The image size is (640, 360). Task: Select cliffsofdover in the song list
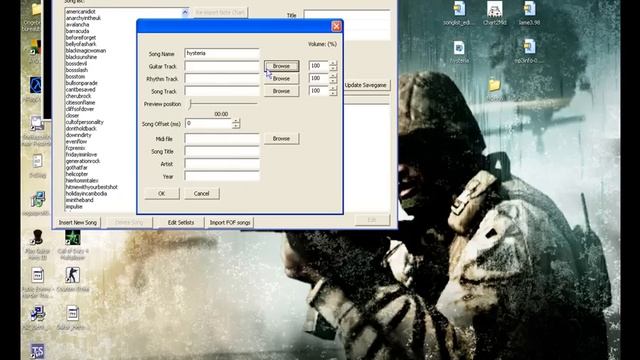click(x=80, y=109)
